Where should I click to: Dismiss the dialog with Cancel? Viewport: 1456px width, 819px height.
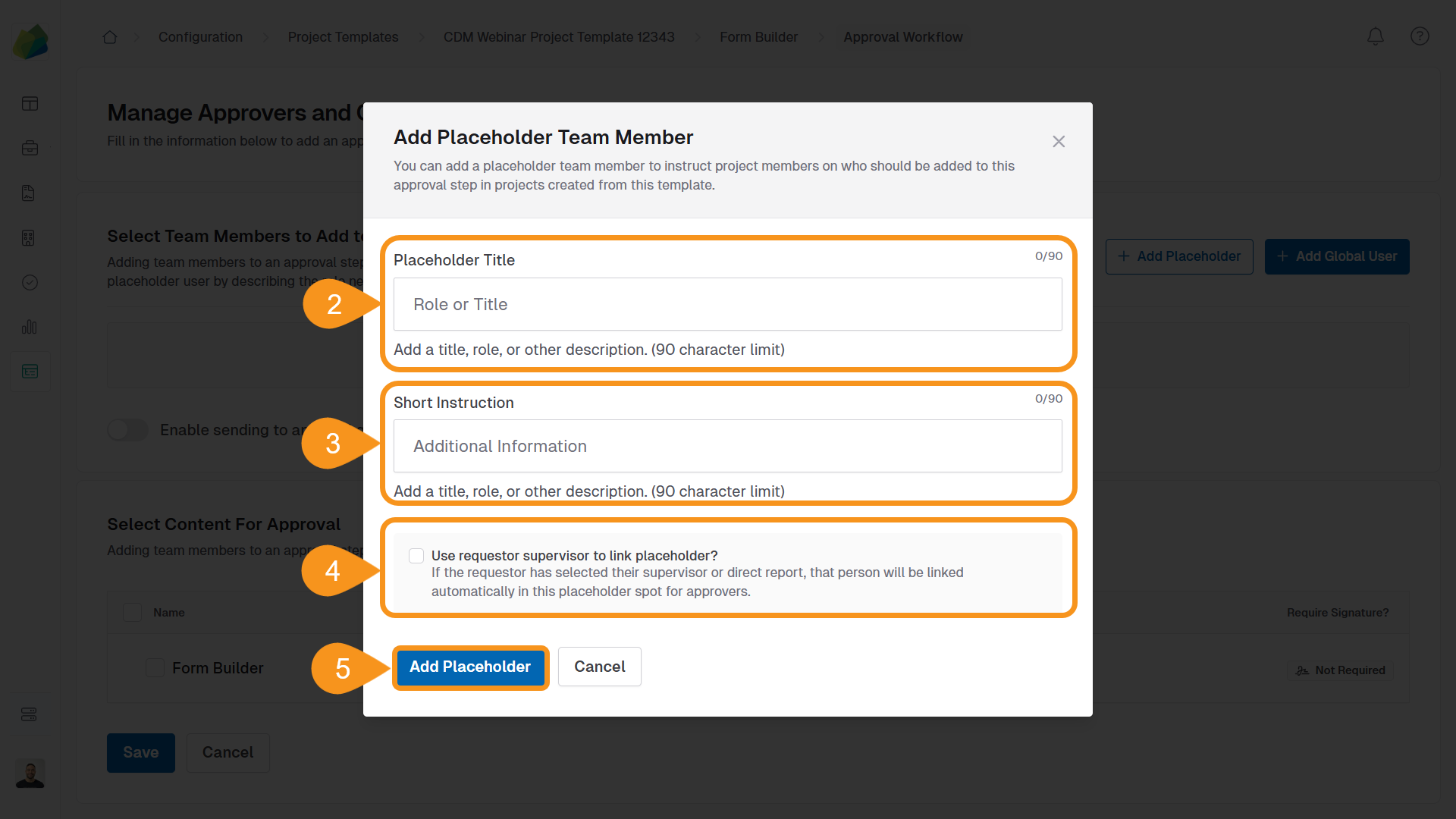pyautogui.click(x=599, y=667)
